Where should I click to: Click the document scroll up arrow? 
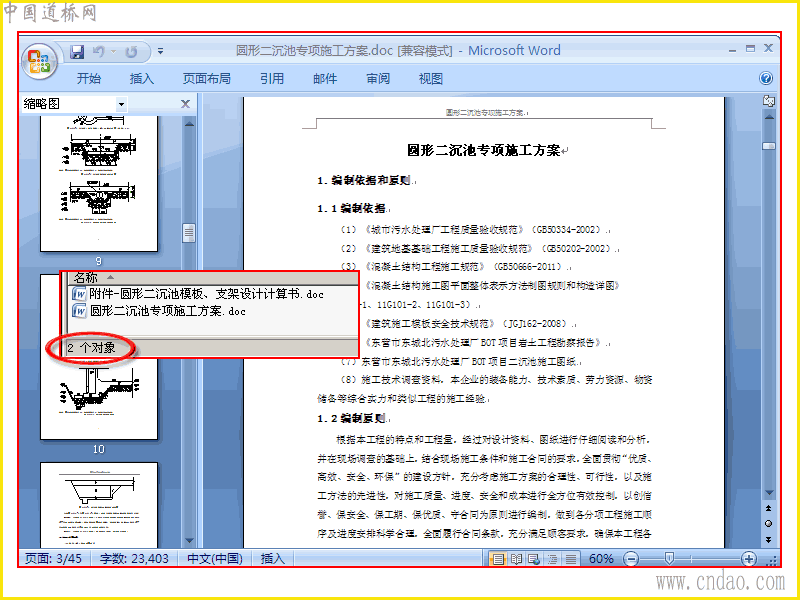pos(769,118)
